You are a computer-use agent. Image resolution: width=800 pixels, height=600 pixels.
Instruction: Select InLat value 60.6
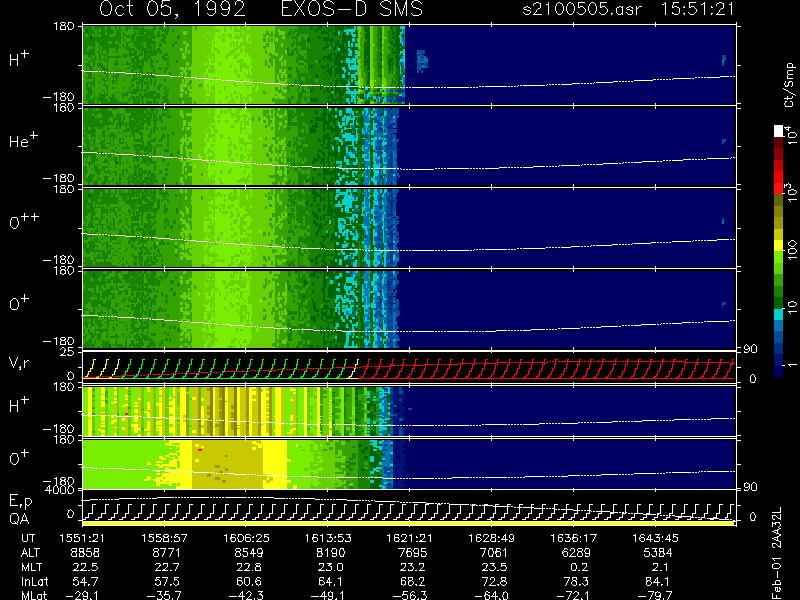[249, 582]
